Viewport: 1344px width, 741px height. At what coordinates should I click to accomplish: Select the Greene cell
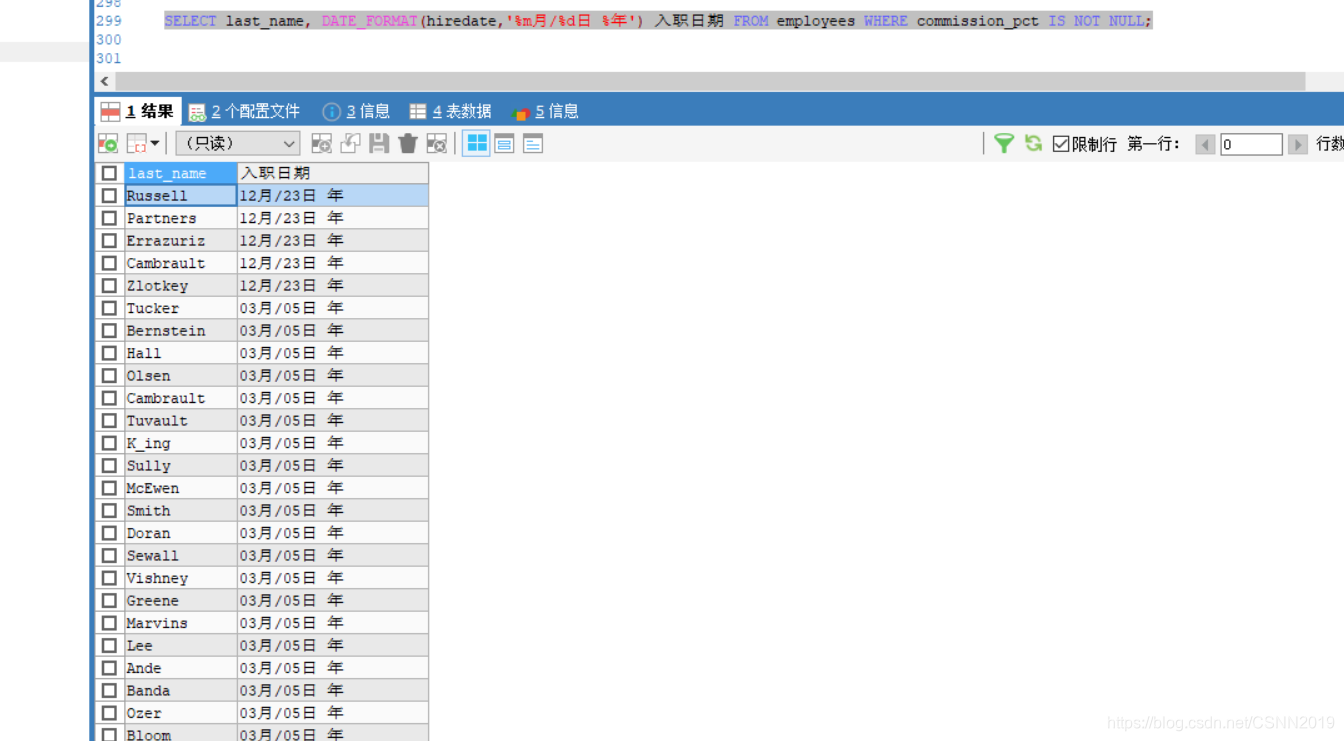(180, 601)
